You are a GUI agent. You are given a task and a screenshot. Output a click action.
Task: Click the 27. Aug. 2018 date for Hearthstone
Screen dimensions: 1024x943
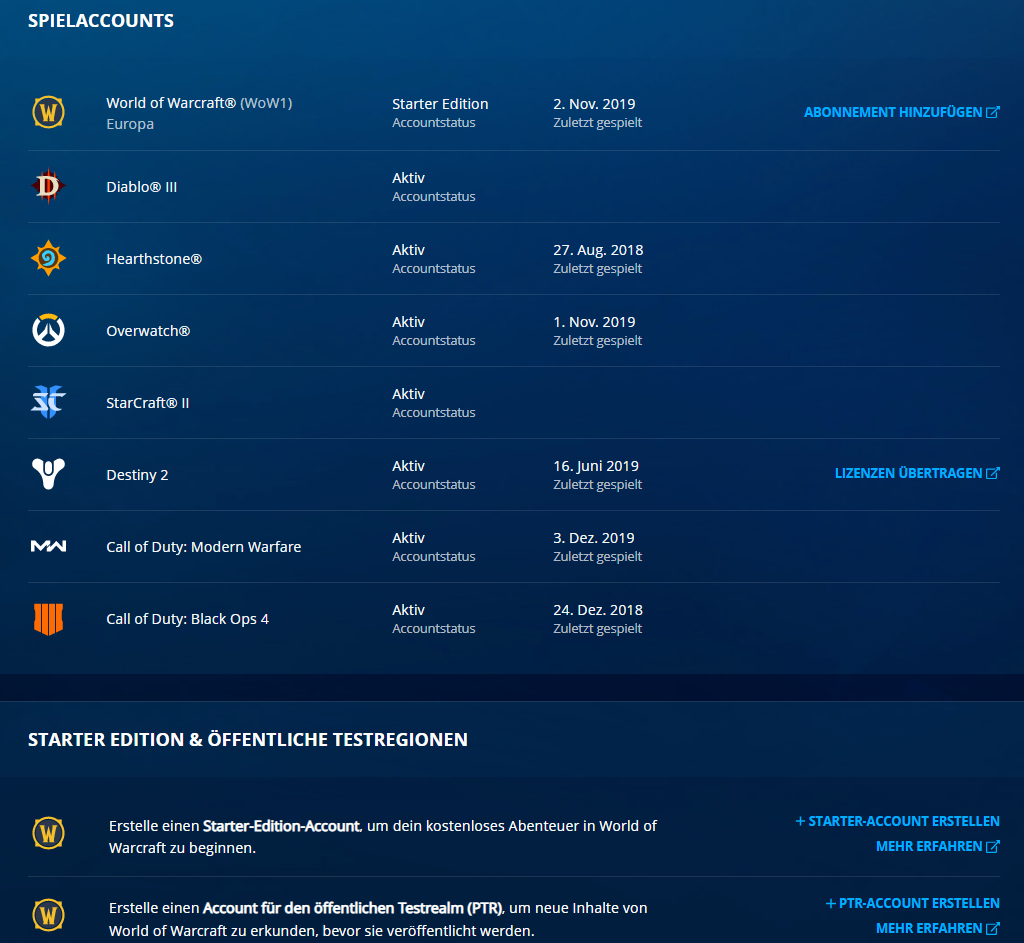pos(598,250)
